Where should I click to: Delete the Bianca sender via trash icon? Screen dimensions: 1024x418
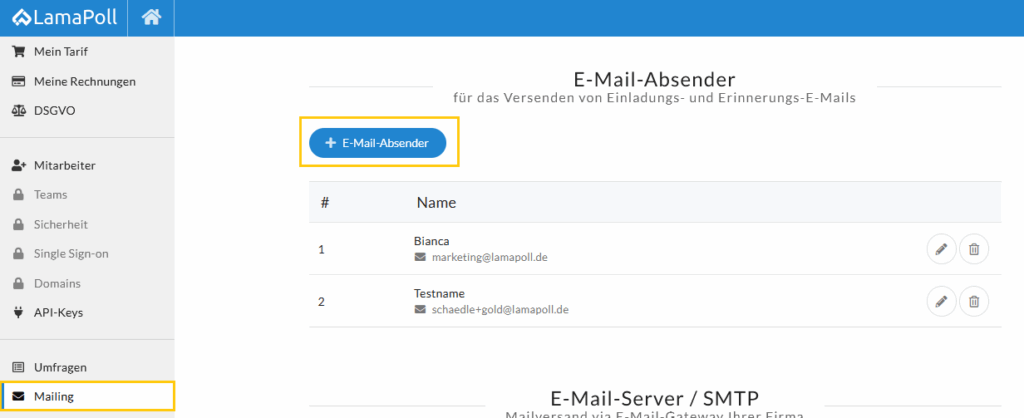(x=974, y=249)
